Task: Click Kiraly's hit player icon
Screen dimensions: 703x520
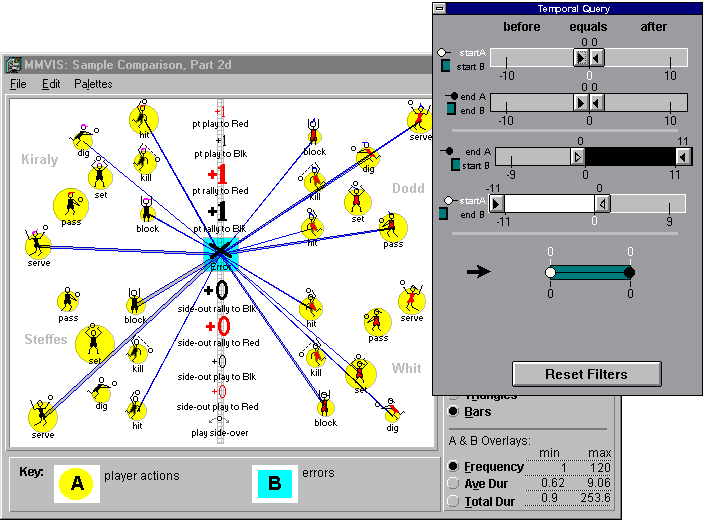Action: (x=143, y=118)
